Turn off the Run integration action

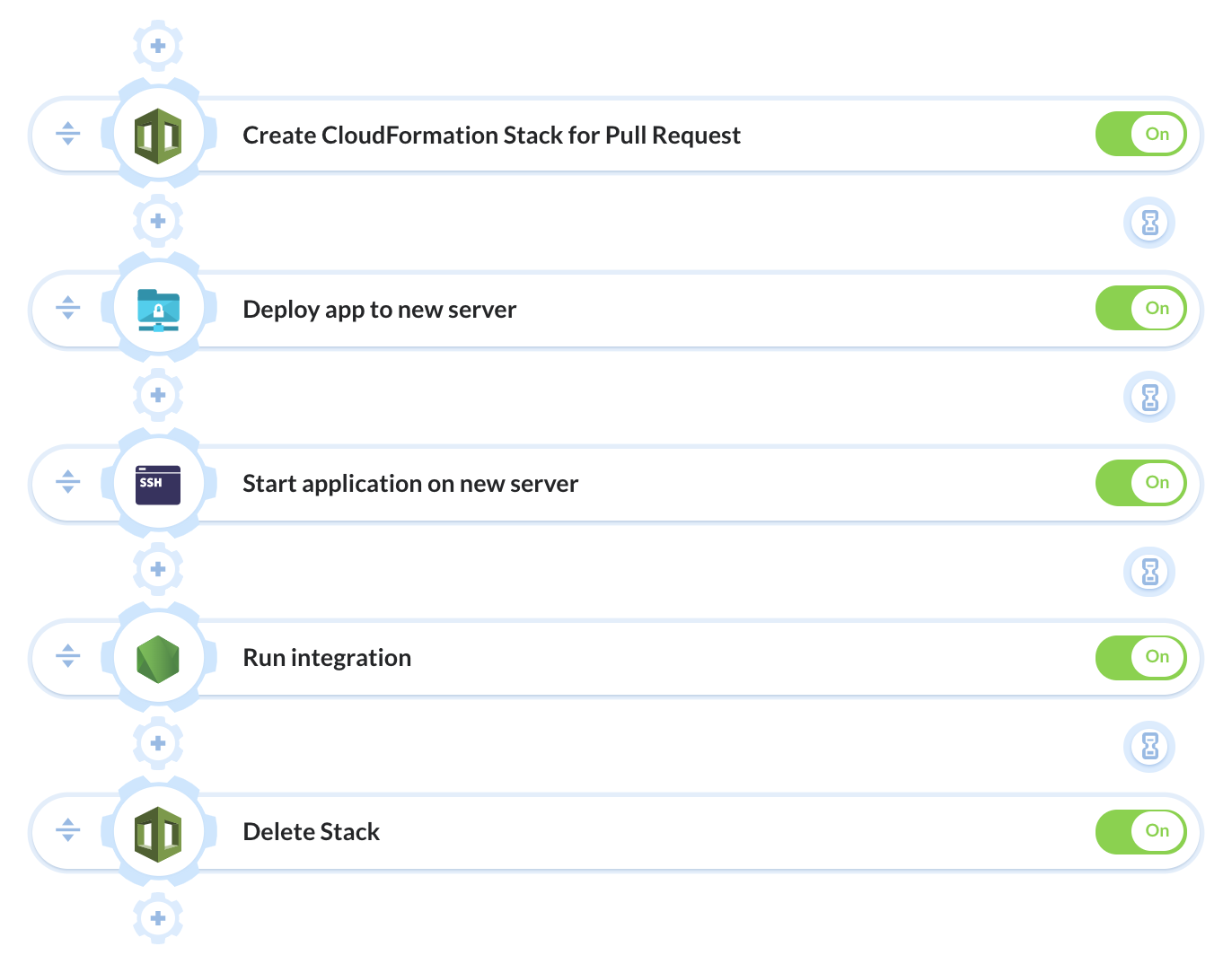[1141, 657]
